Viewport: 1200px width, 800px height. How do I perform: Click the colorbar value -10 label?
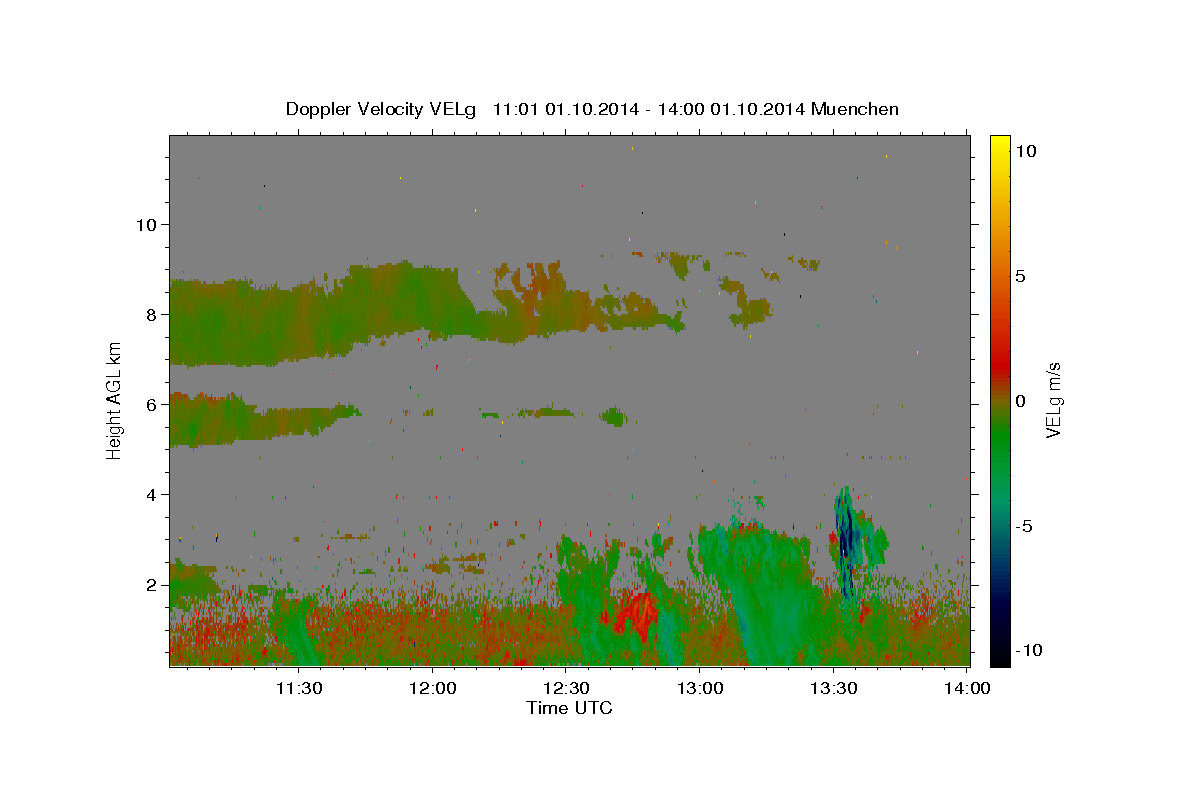point(1027,650)
